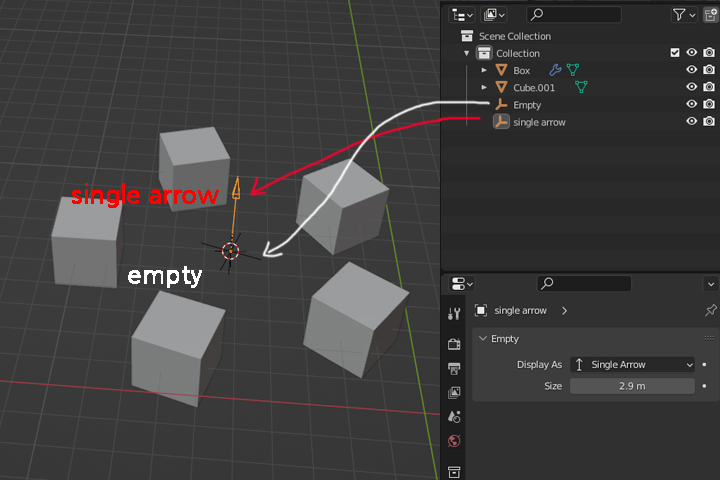Disable Cube.001 in renders camera icon
The image size is (720, 480).
click(x=709, y=87)
